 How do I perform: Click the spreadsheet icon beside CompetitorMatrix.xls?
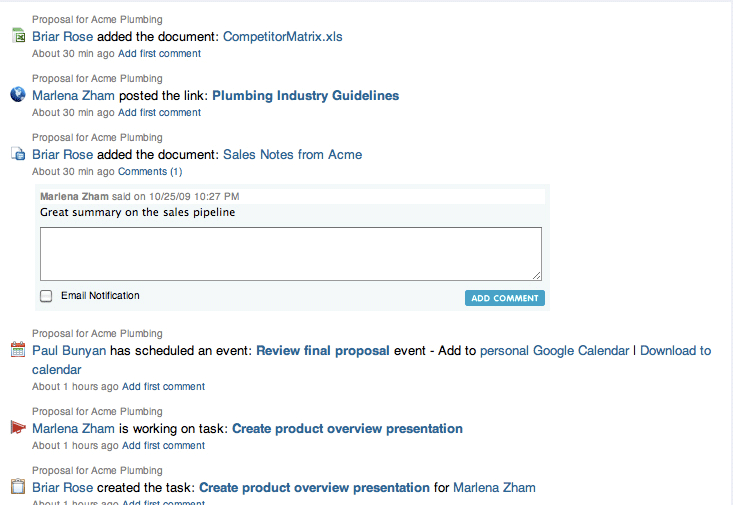click(x=18, y=36)
